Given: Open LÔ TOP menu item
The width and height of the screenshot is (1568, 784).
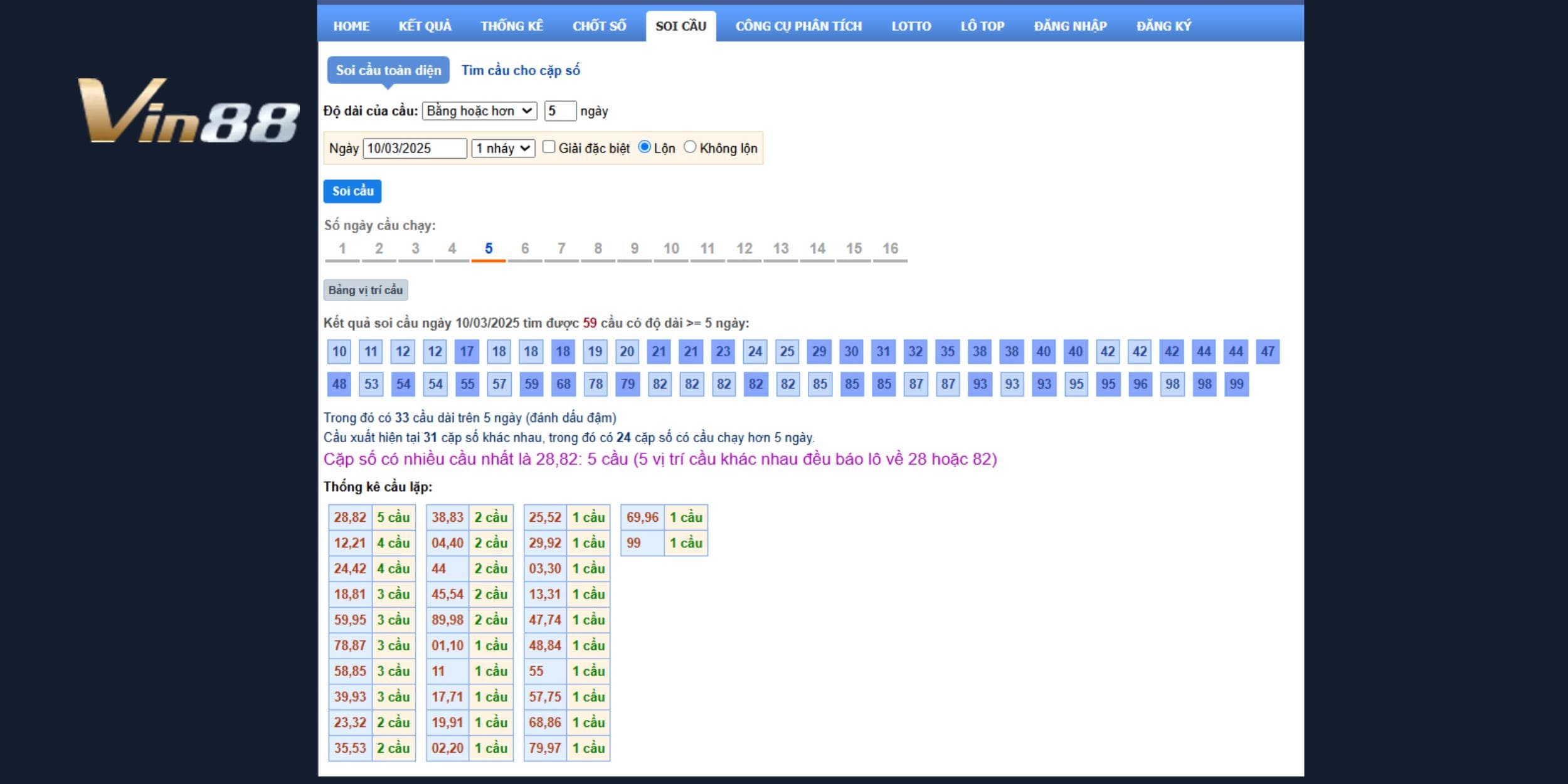Looking at the screenshot, I should [982, 26].
